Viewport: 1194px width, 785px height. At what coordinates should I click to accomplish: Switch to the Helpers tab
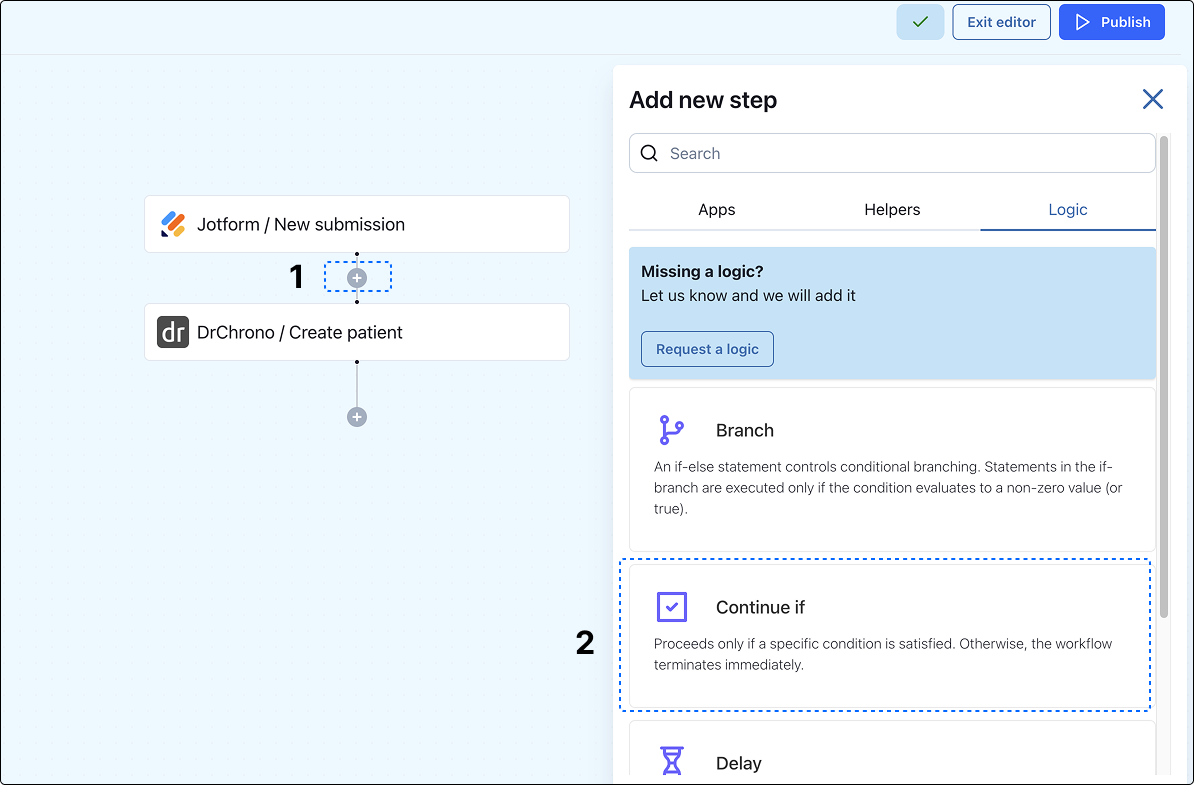pos(892,210)
